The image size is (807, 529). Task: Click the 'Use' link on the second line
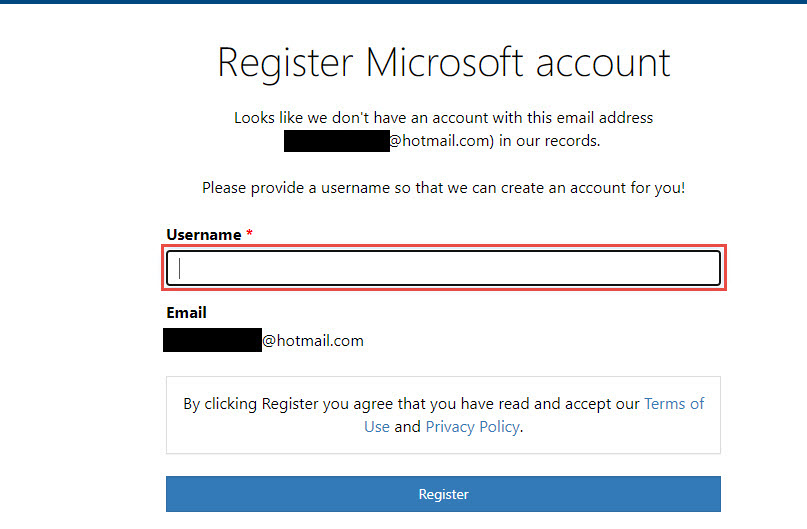click(377, 427)
